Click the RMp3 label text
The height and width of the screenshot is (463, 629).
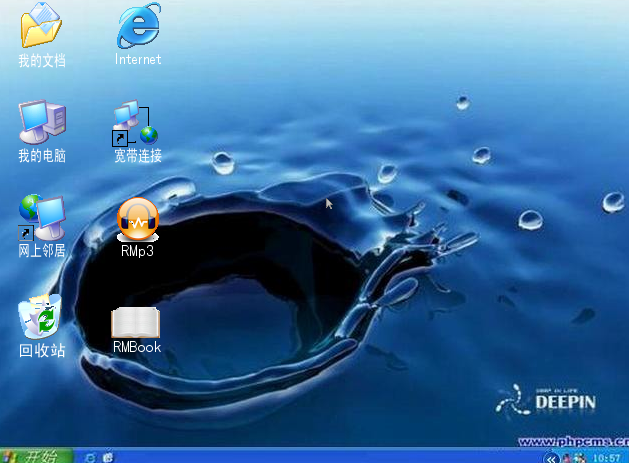click(137, 251)
